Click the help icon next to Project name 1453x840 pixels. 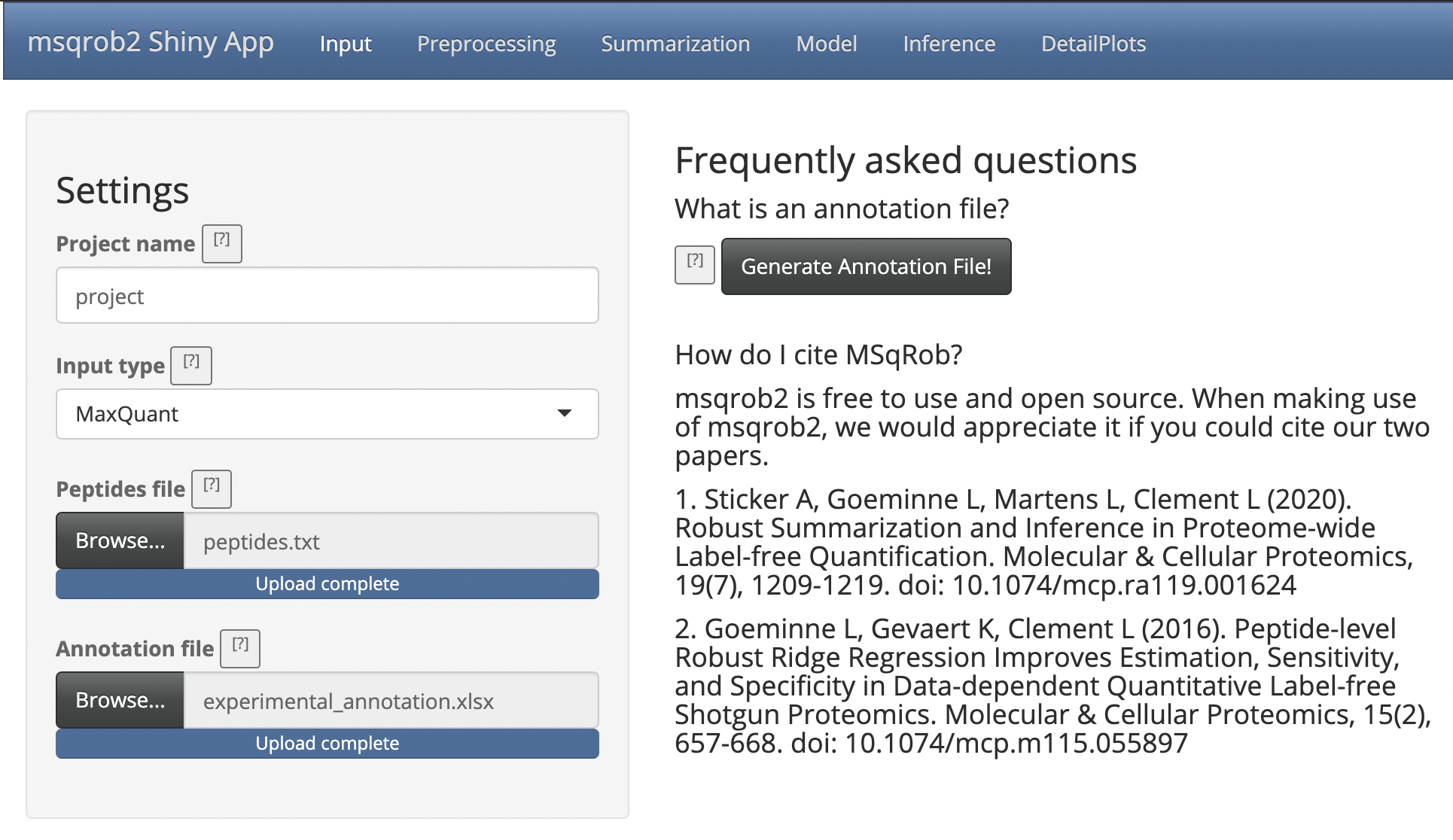[x=221, y=243]
